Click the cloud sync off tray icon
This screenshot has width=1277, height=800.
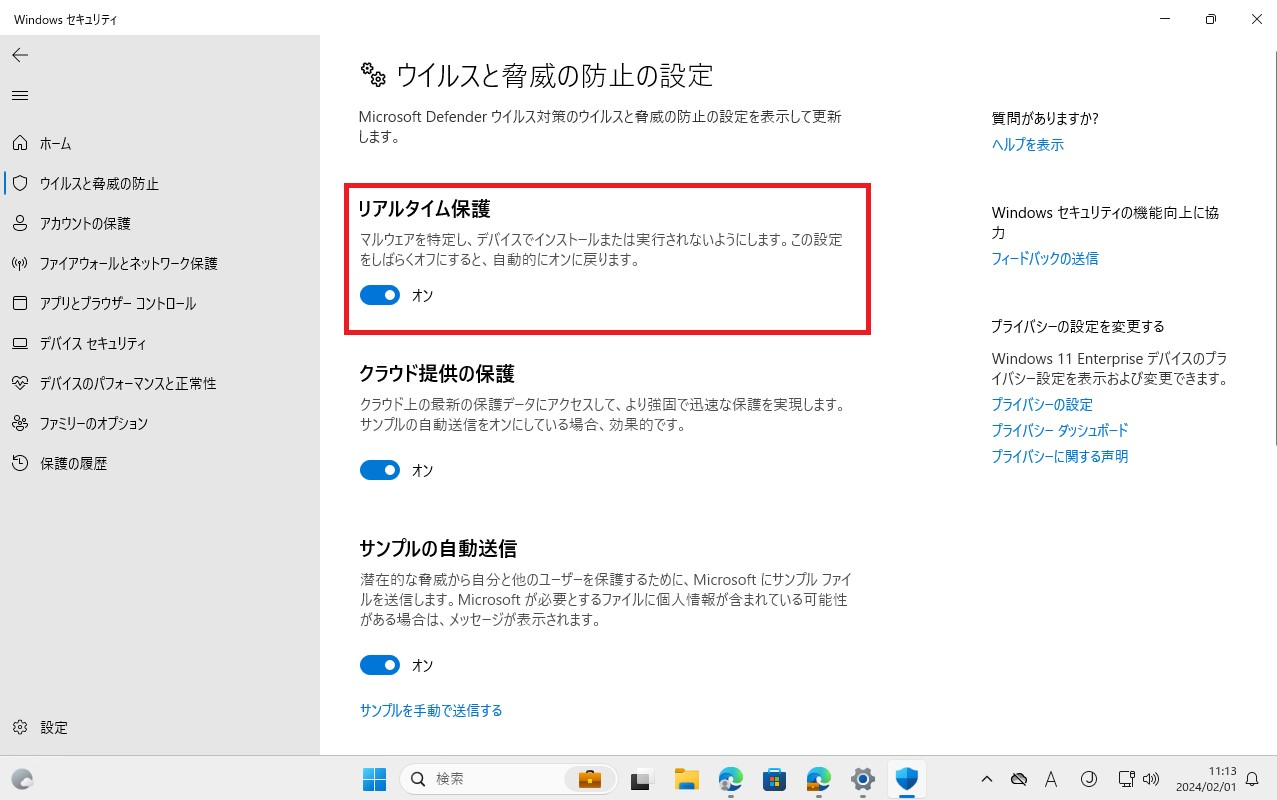[x=1019, y=779]
